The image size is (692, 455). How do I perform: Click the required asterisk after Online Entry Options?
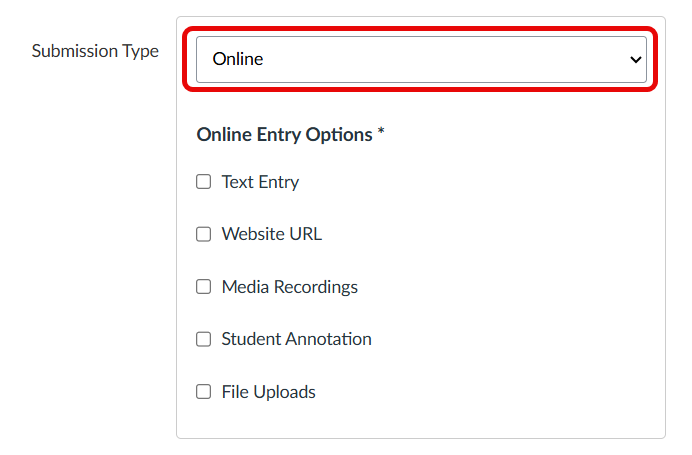coord(381,133)
